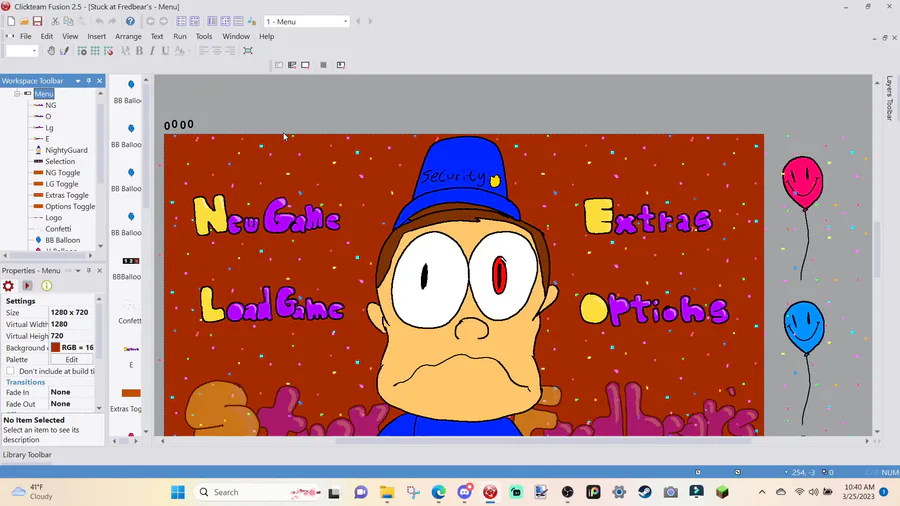The image size is (900, 506).
Task: Open the Library Toolbar tab
Action: [x=27, y=455]
